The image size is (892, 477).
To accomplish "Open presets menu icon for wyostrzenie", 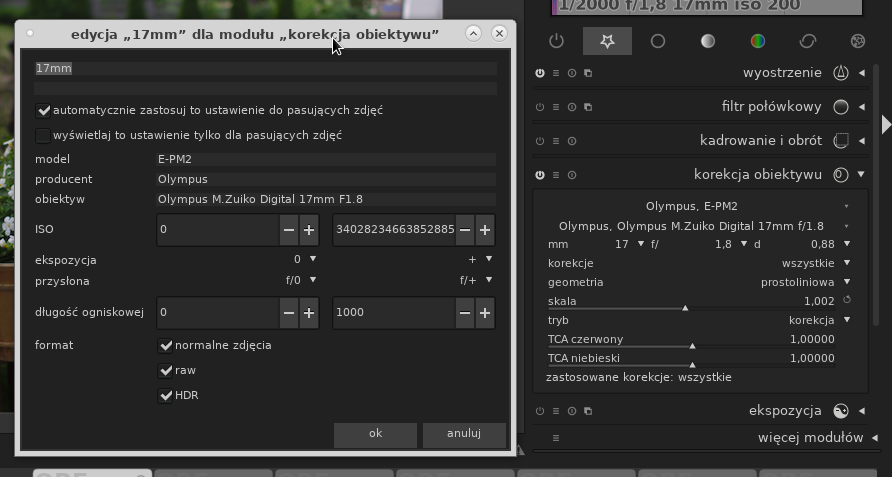I will coord(556,73).
